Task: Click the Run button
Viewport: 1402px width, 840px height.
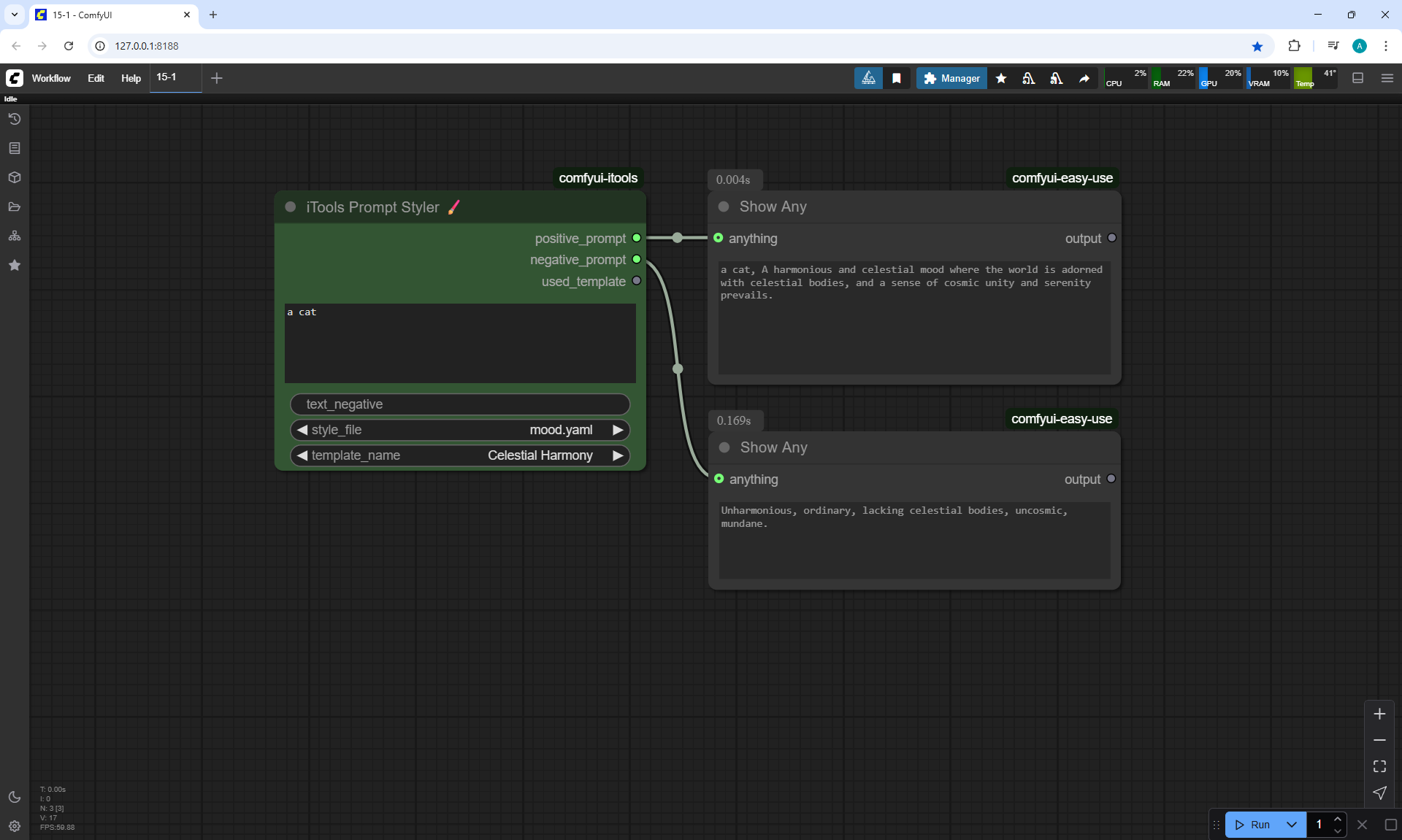Action: [x=1254, y=825]
